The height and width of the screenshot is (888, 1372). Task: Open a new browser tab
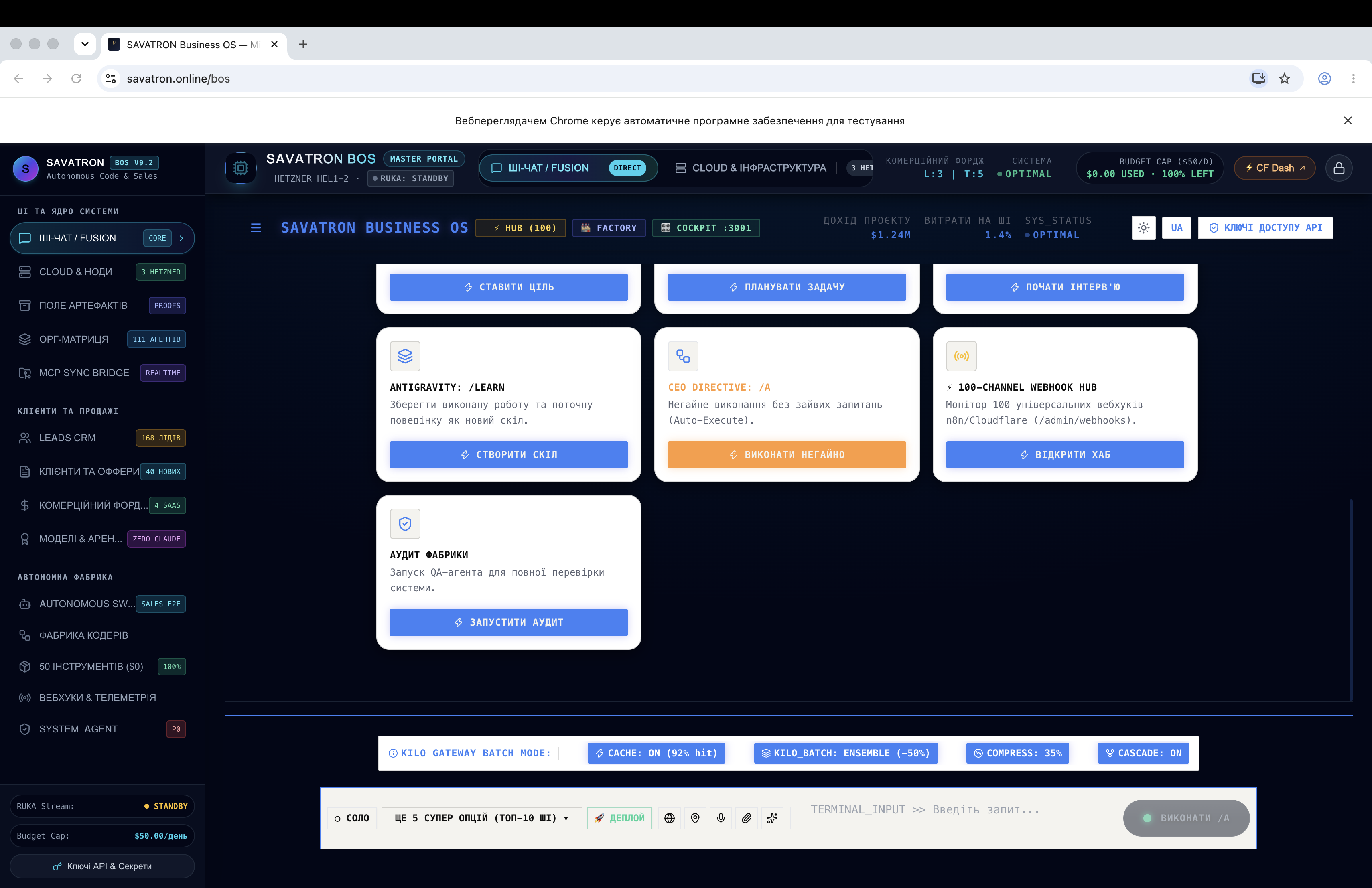tap(303, 45)
